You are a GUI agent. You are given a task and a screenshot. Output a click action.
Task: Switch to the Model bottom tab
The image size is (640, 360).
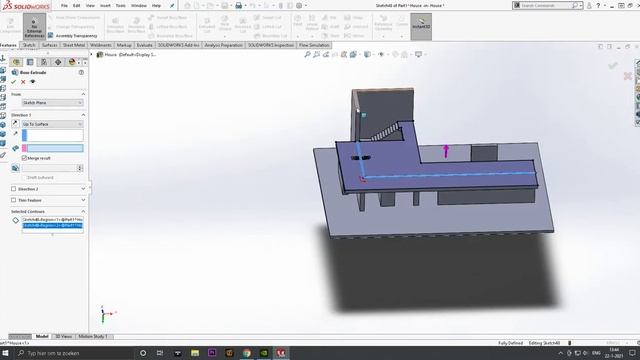(x=42, y=336)
